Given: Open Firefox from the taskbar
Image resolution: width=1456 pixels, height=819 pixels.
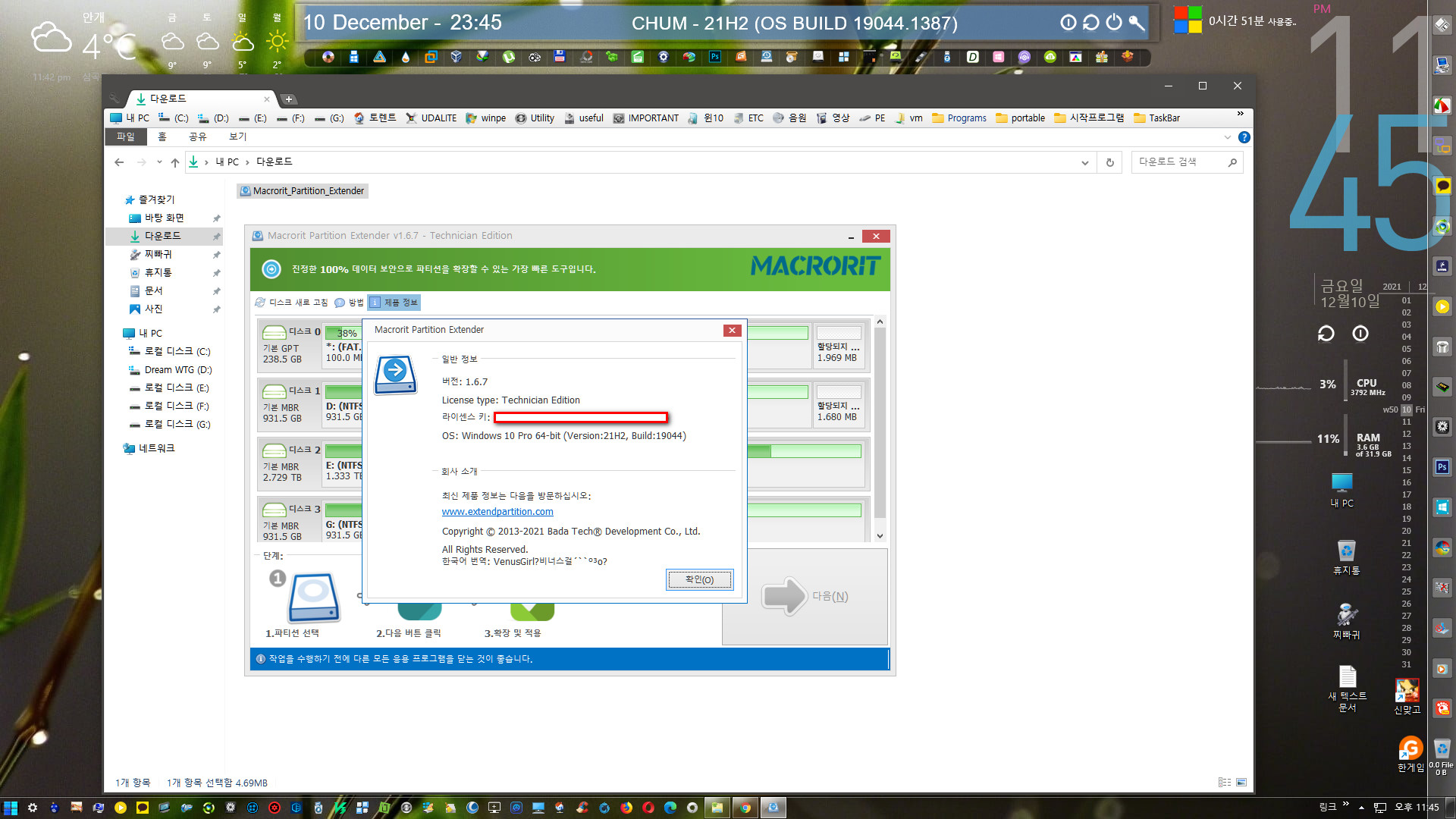Looking at the screenshot, I should click(626, 808).
